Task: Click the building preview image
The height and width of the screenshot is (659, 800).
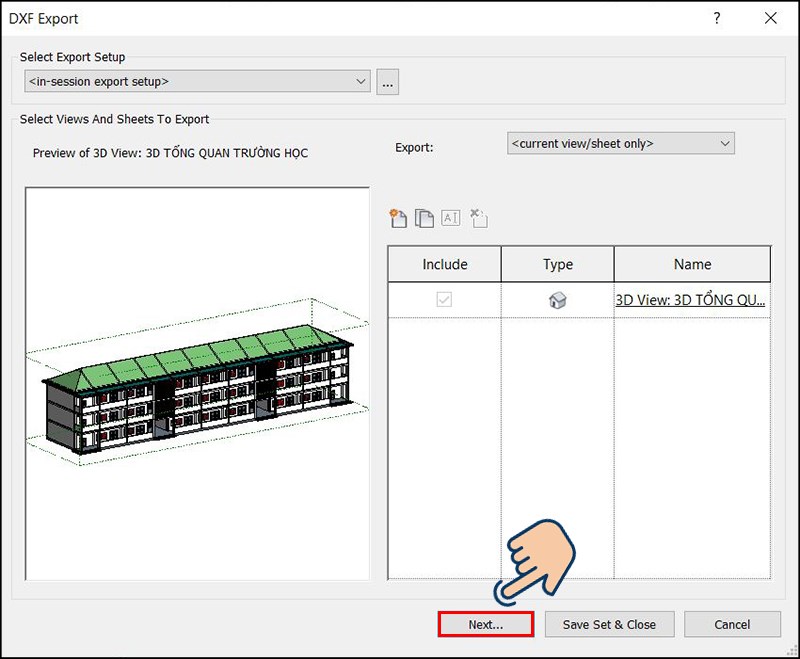Action: (x=197, y=384)
